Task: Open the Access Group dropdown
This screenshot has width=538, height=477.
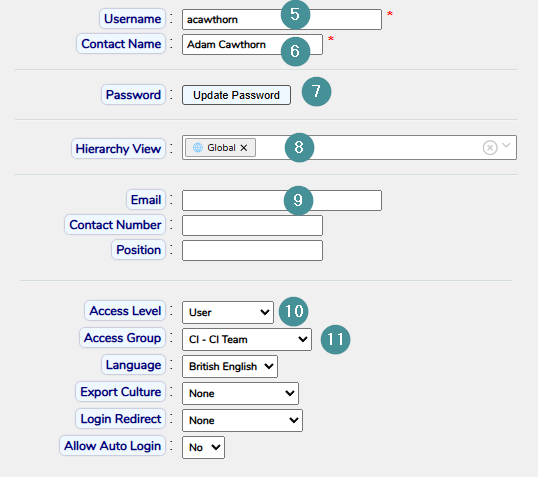Action: pyautogui.click(x=247, y=339)
